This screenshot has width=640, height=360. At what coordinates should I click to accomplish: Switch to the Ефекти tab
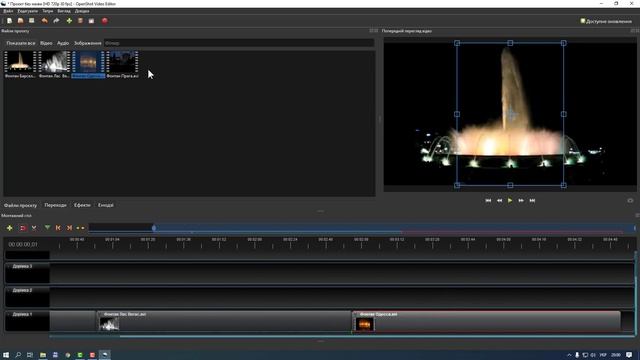click(x=82, y=205)
